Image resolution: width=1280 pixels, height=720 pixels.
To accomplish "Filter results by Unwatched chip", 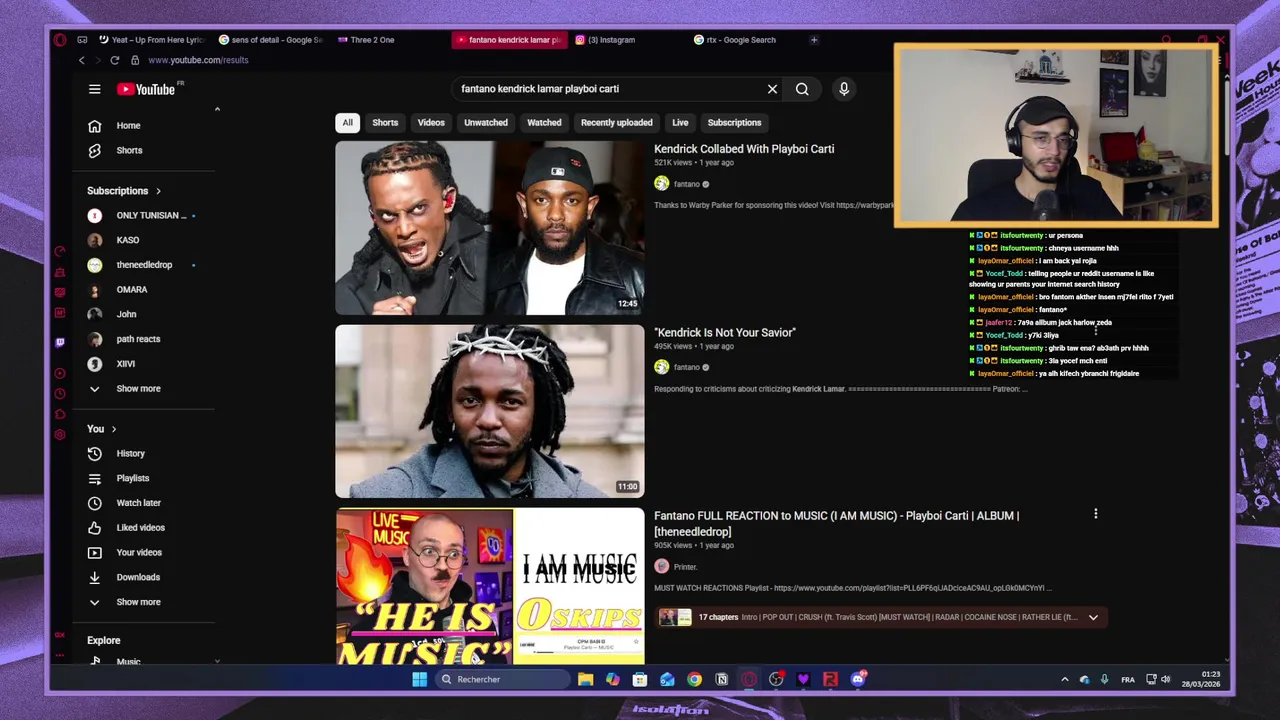I will pos(486,123).
